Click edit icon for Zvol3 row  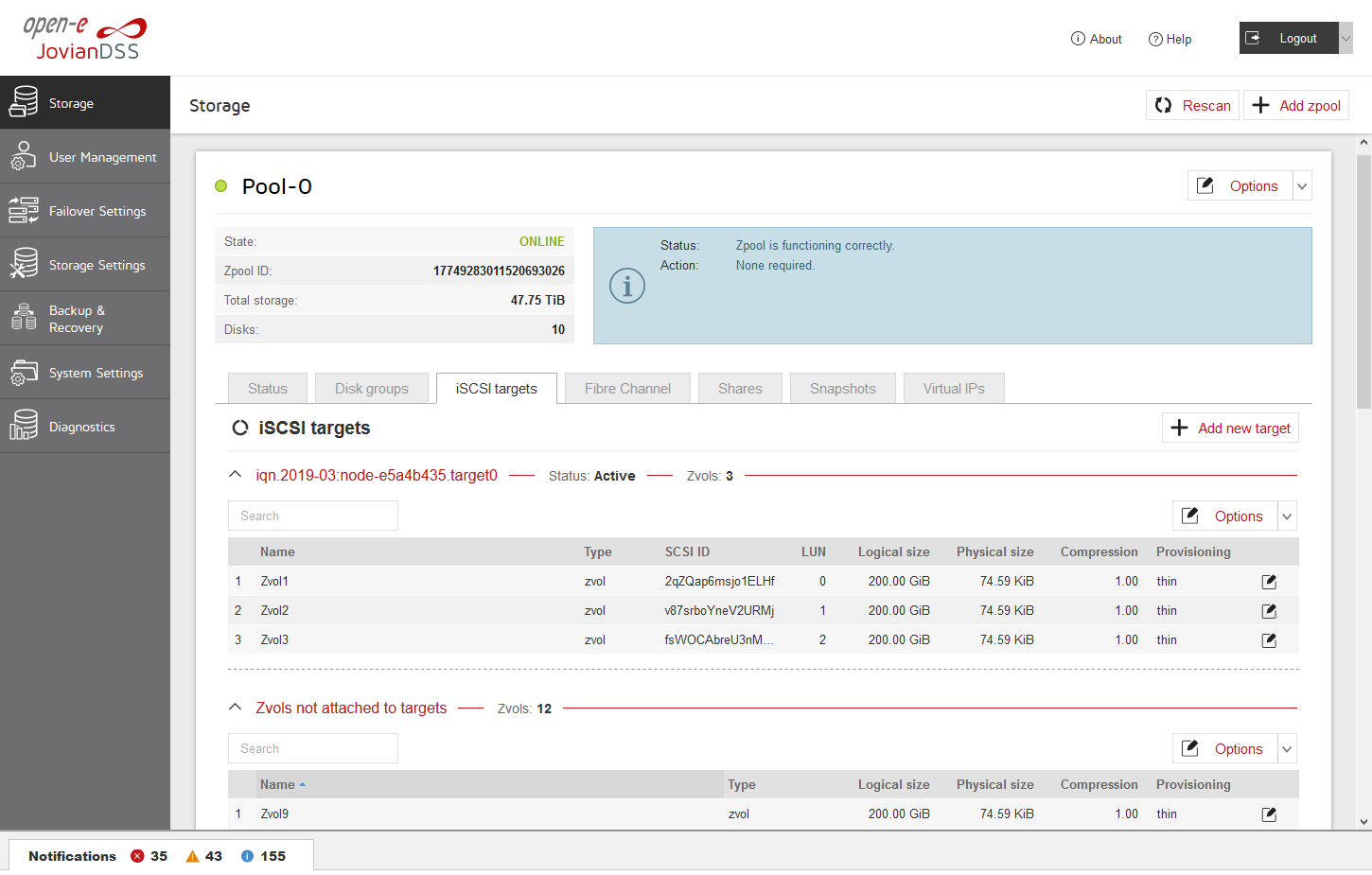point(1269,640)
